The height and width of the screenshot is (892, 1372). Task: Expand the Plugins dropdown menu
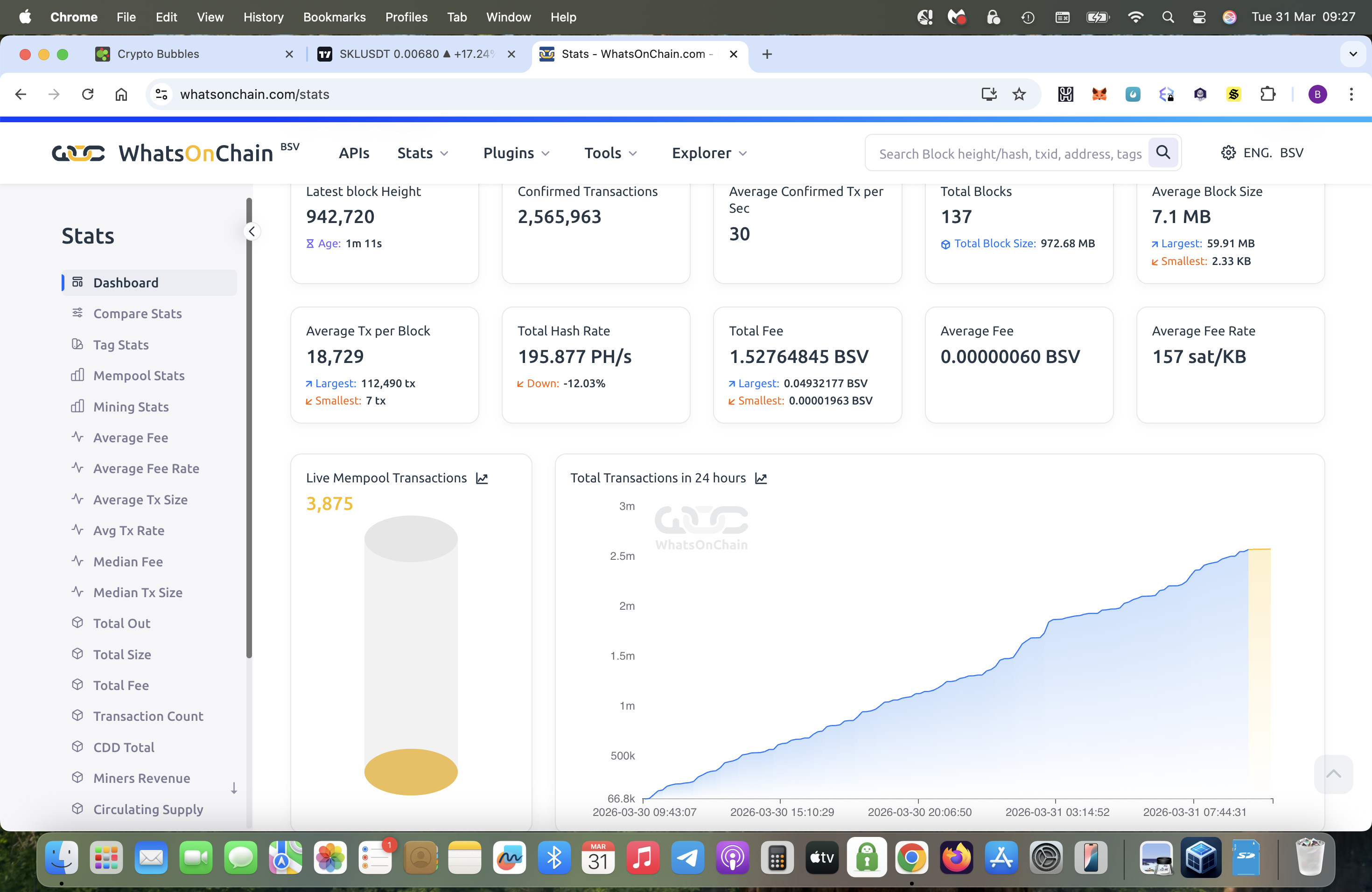click(517, 153)
